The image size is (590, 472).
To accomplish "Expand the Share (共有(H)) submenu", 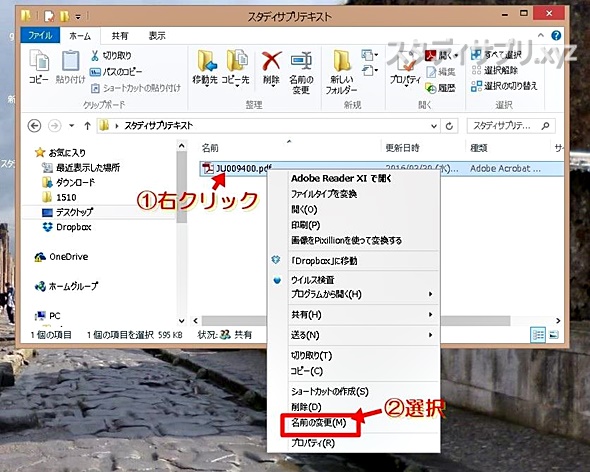I will (x=430, y=314).
